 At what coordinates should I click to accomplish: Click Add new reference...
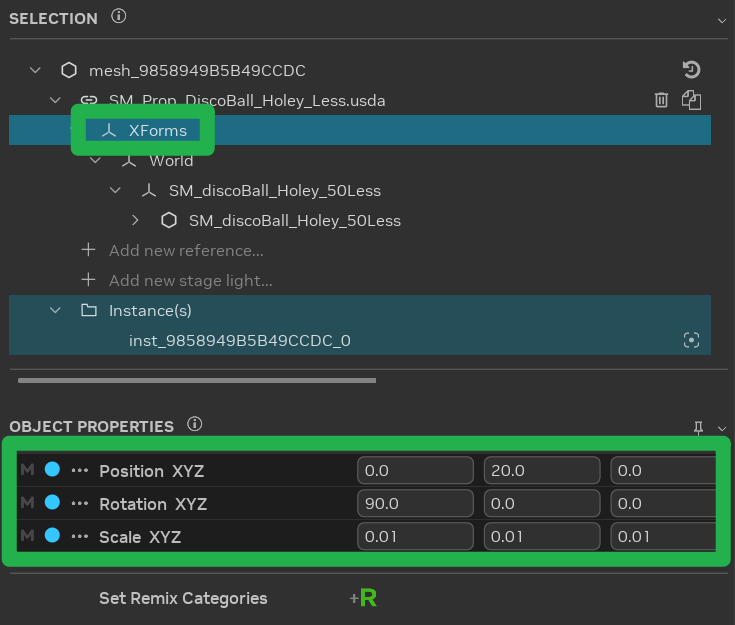click(x=185, y=251)
